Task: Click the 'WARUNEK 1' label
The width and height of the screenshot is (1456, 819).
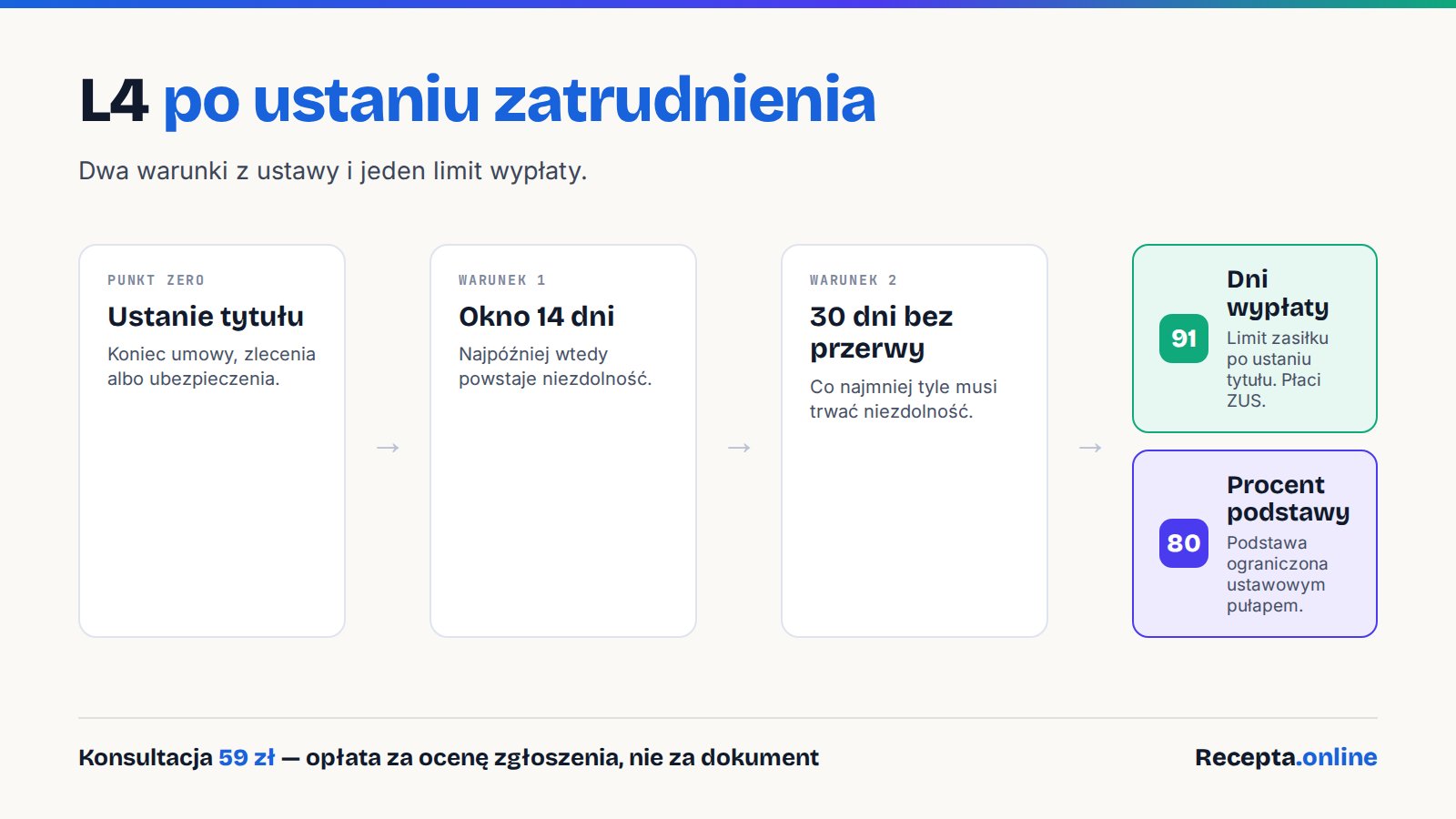Action: click(502, 280)
